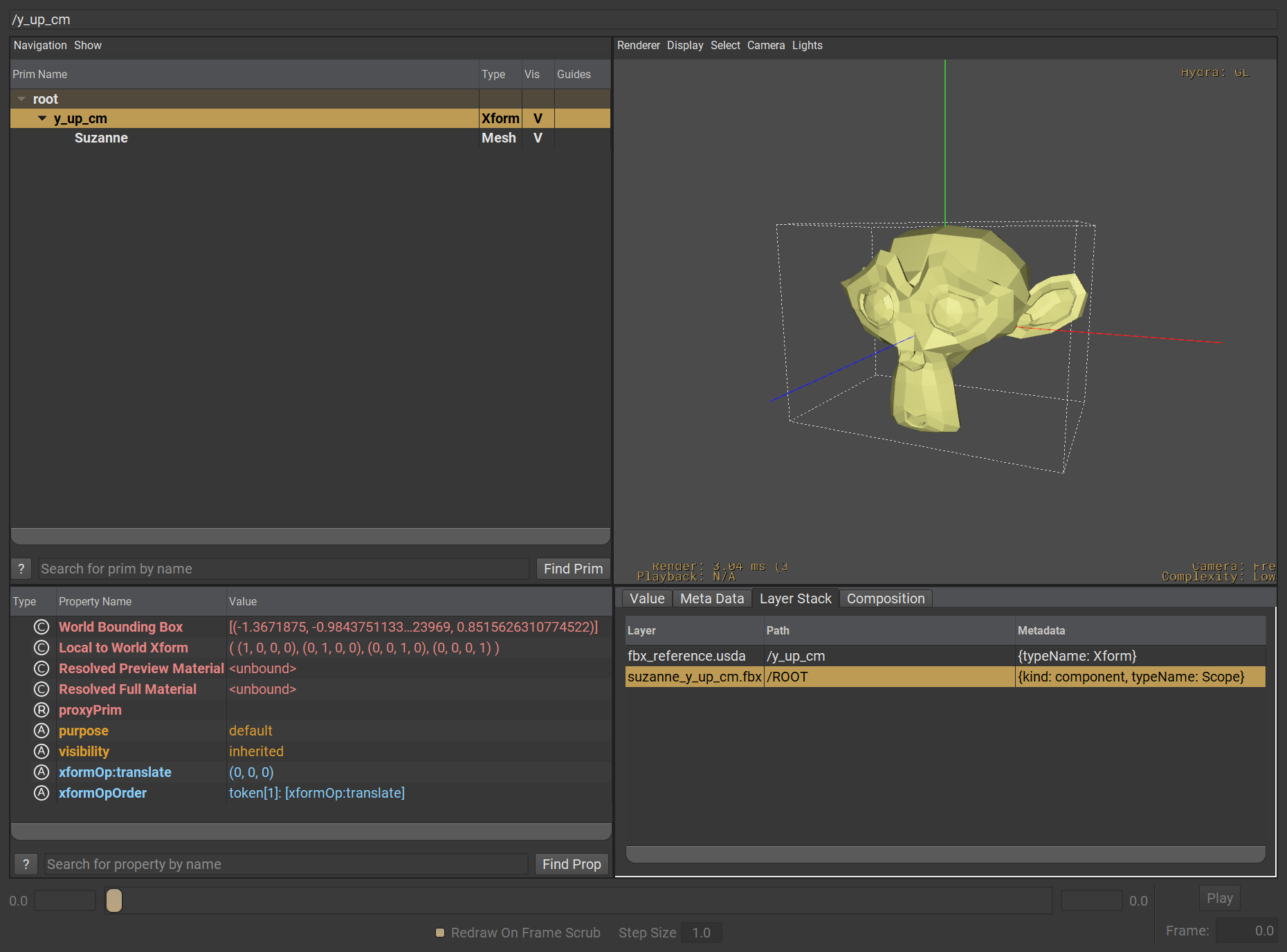Select the root prim row
The height and width of the screenshot is (952, 1287).
tap(310, 99)
